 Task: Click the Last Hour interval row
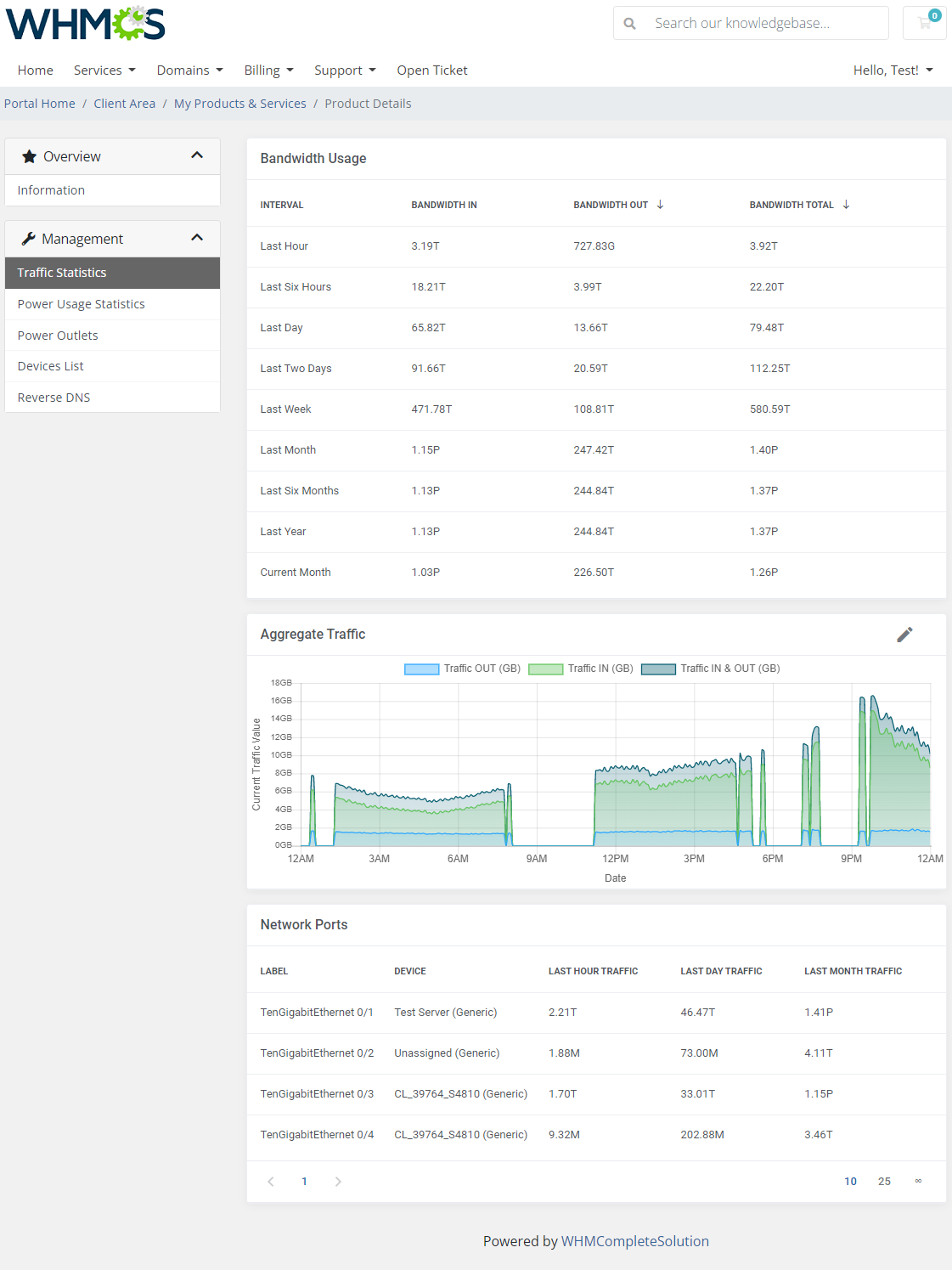pos(596,246)
